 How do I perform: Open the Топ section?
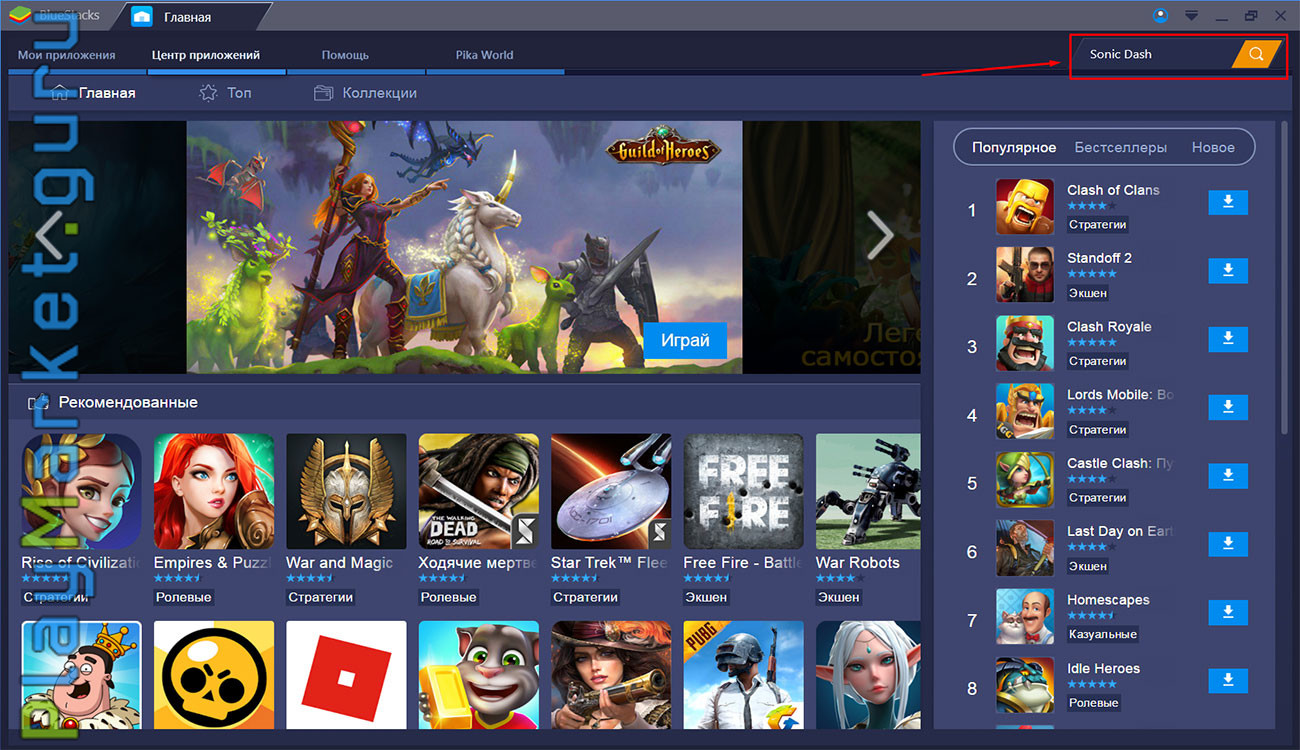[225, 93]
